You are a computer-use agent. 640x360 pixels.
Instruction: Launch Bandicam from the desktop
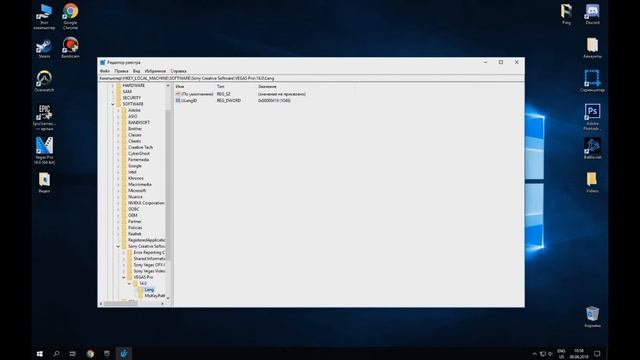(70, 47)
